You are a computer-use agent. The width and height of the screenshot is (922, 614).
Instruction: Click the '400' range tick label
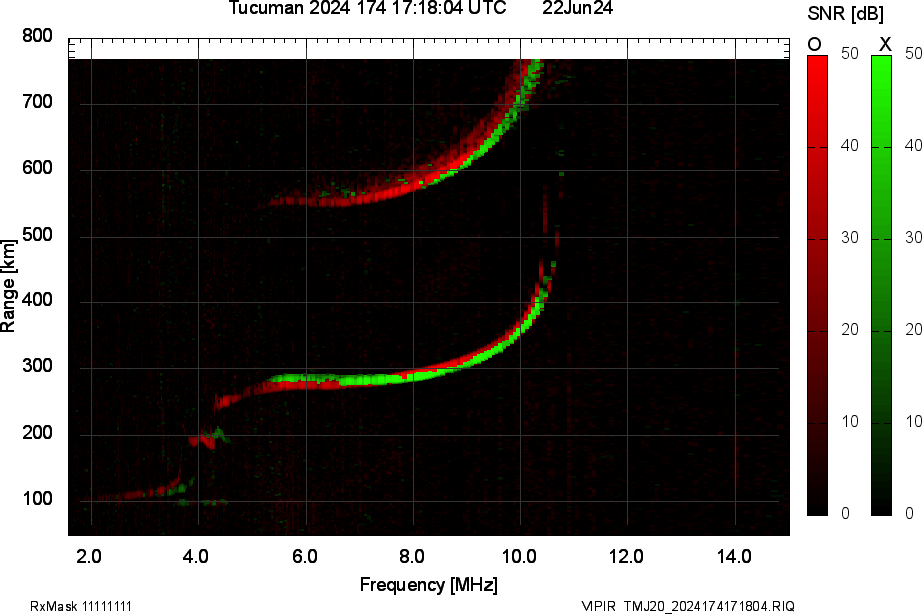point(38,300)
